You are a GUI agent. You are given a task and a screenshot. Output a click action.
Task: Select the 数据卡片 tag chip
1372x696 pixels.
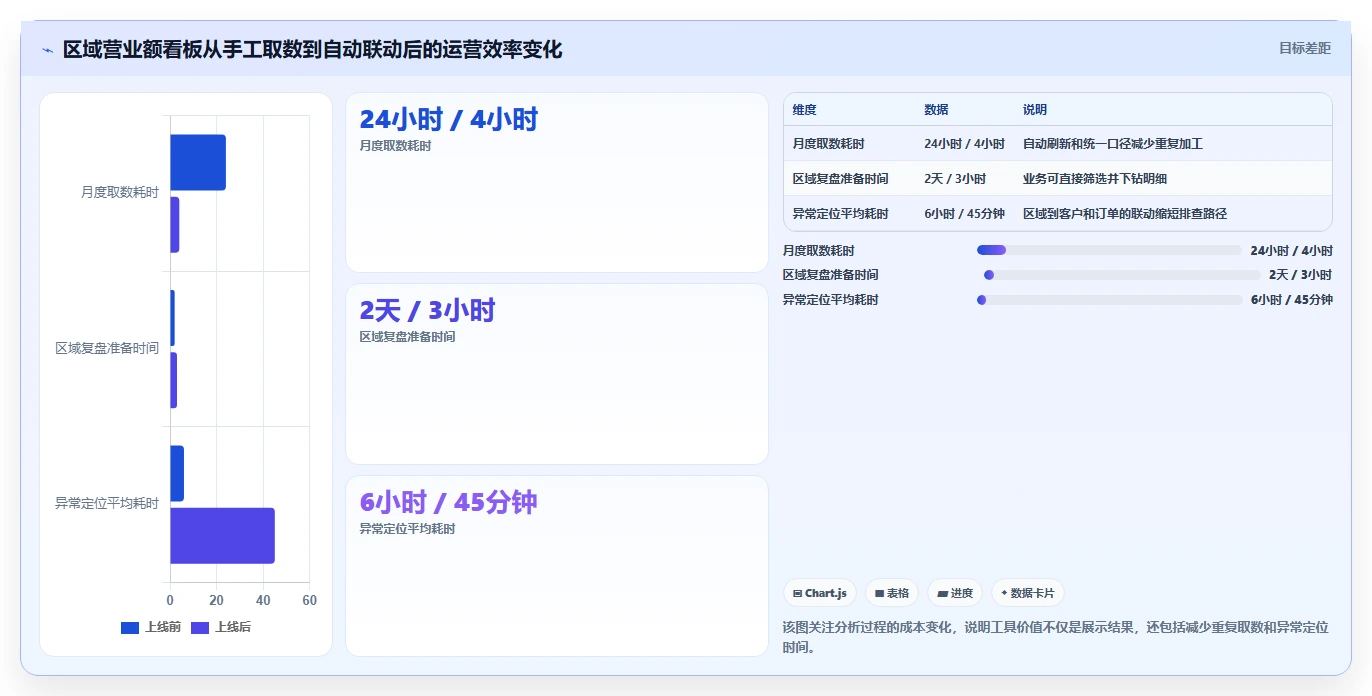[x=1028, y=593]
